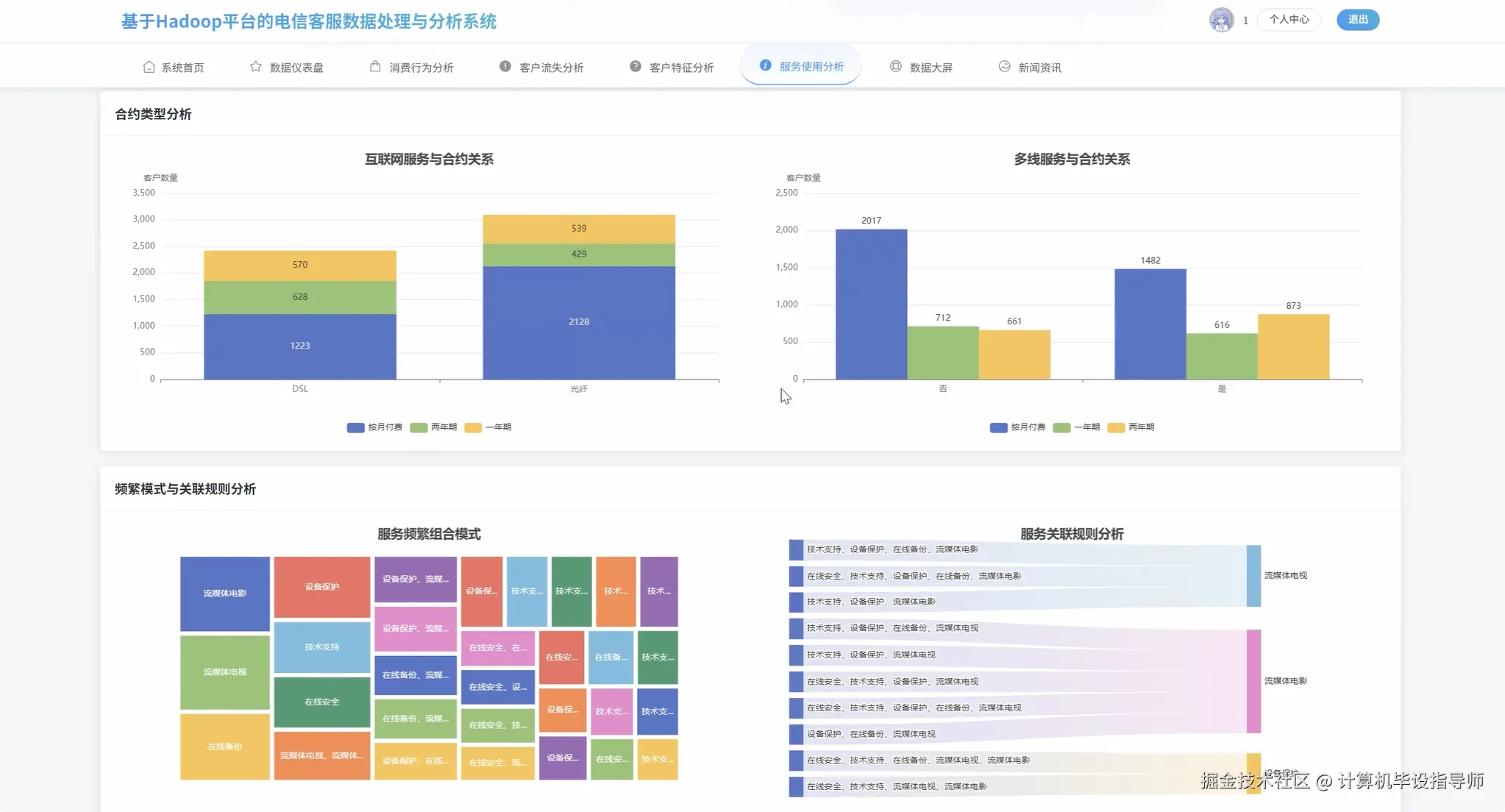Toggle 两年期 legend in multi-line chart
Screen dimensions: 1505x812
[1131, 427]
